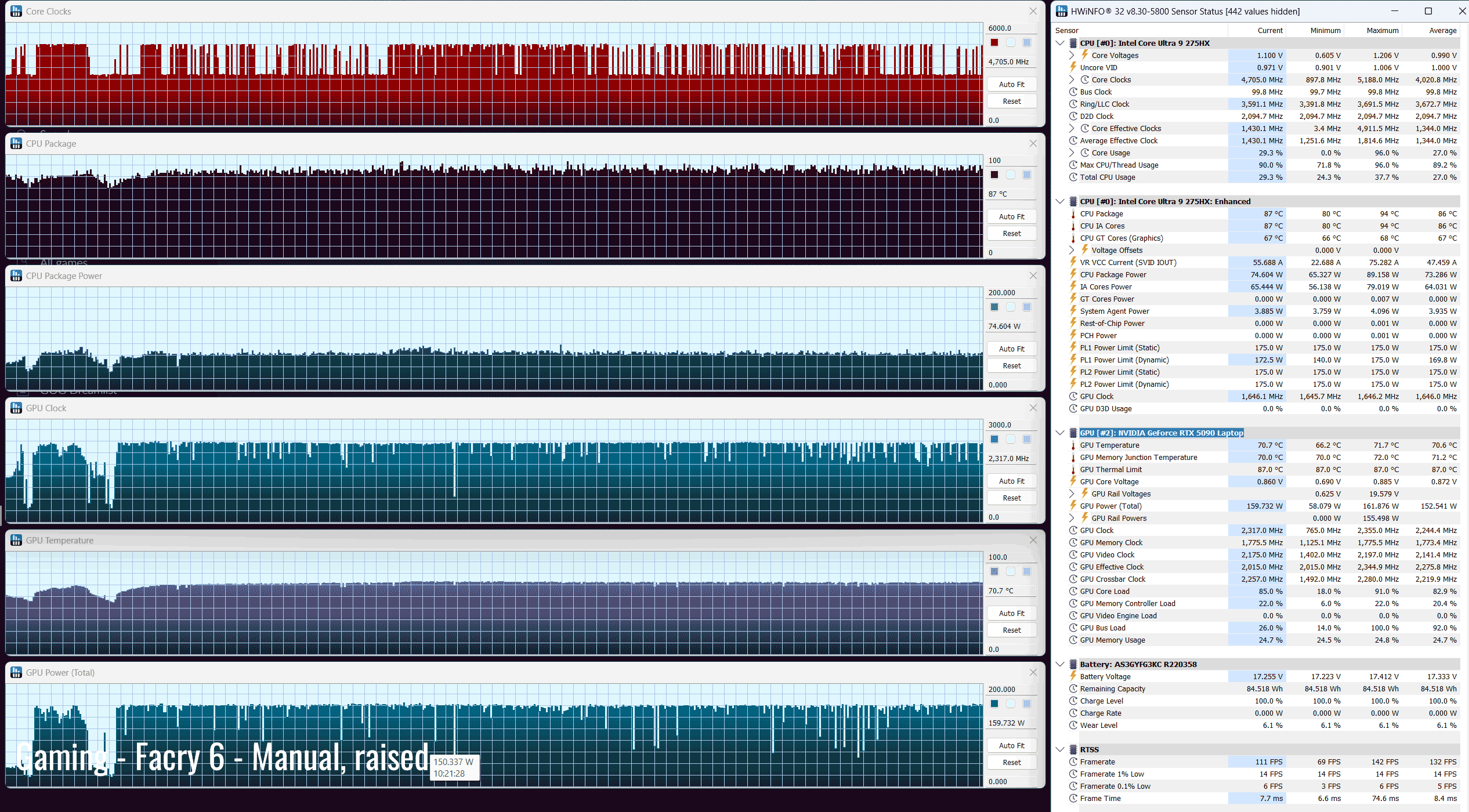Click the chip icon of the RTX 5090 Laptop group
1469x812 pixels.
click(x=1073, y=433)
